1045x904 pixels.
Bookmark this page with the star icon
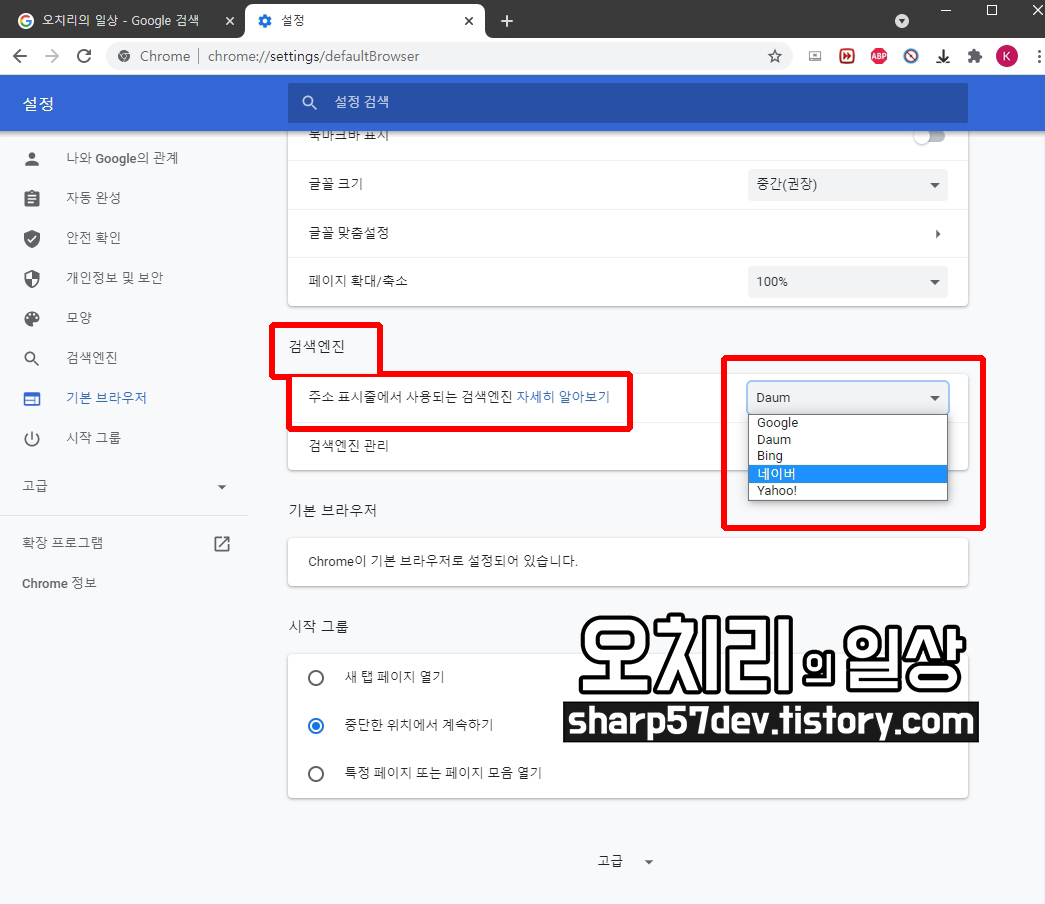click(774, 57)
